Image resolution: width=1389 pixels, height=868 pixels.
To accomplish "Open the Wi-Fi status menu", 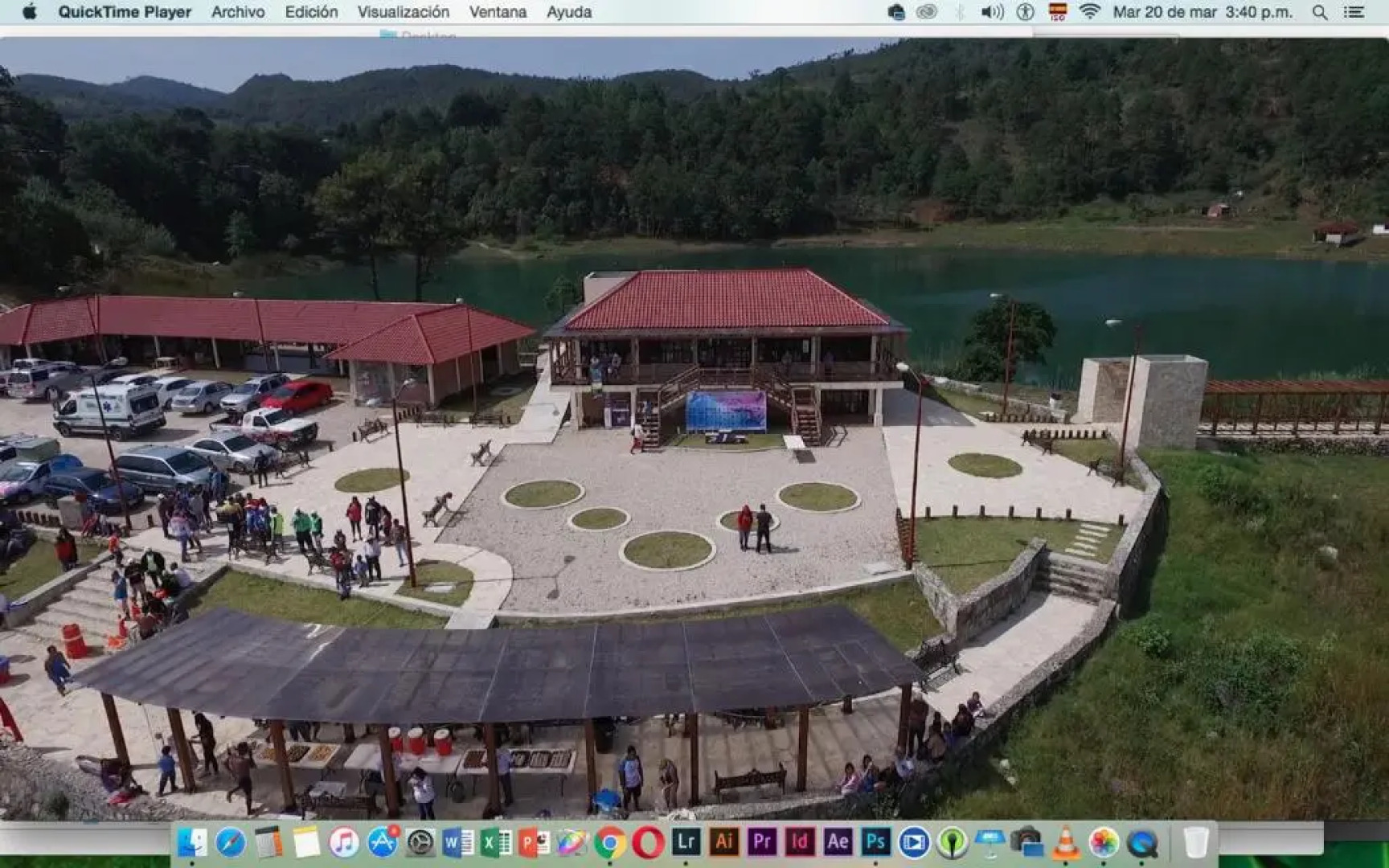I will [1089, 12].
